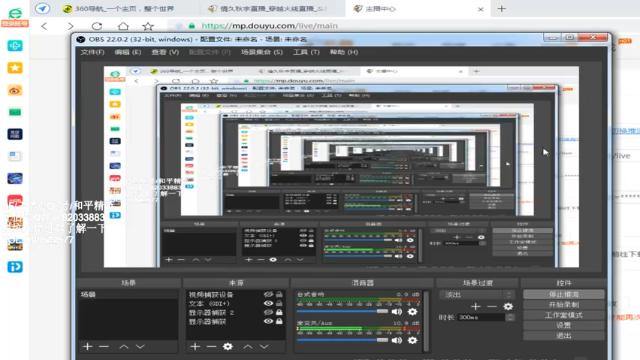Click the stop streaming button
This screenshot has height=360, width=640.
(x=564, y=294)
